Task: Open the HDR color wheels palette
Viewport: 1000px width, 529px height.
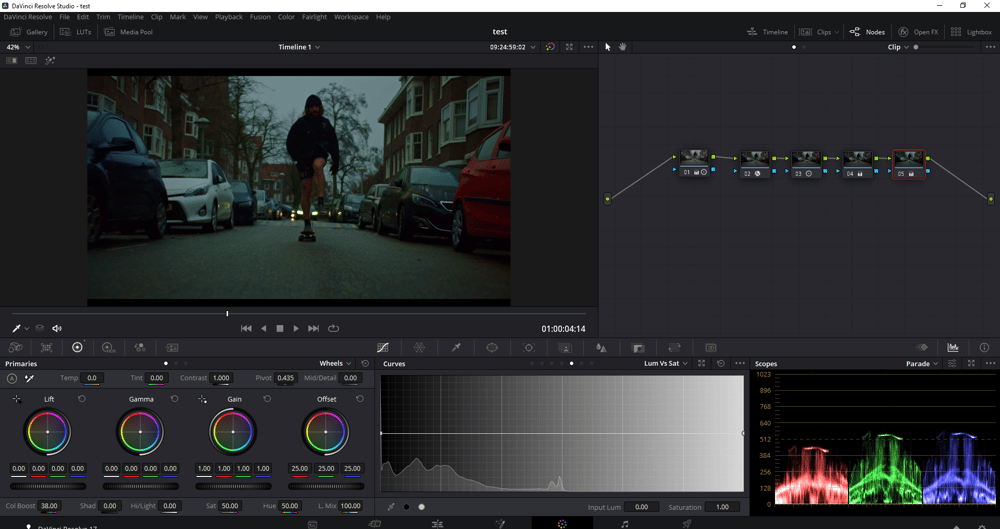Action: [x=108, y=348]
